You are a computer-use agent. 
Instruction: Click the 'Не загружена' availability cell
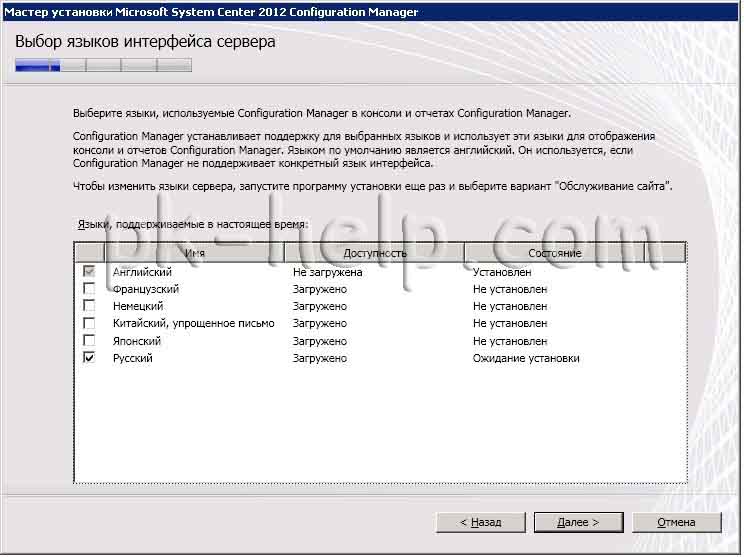(x=327, y=272)
